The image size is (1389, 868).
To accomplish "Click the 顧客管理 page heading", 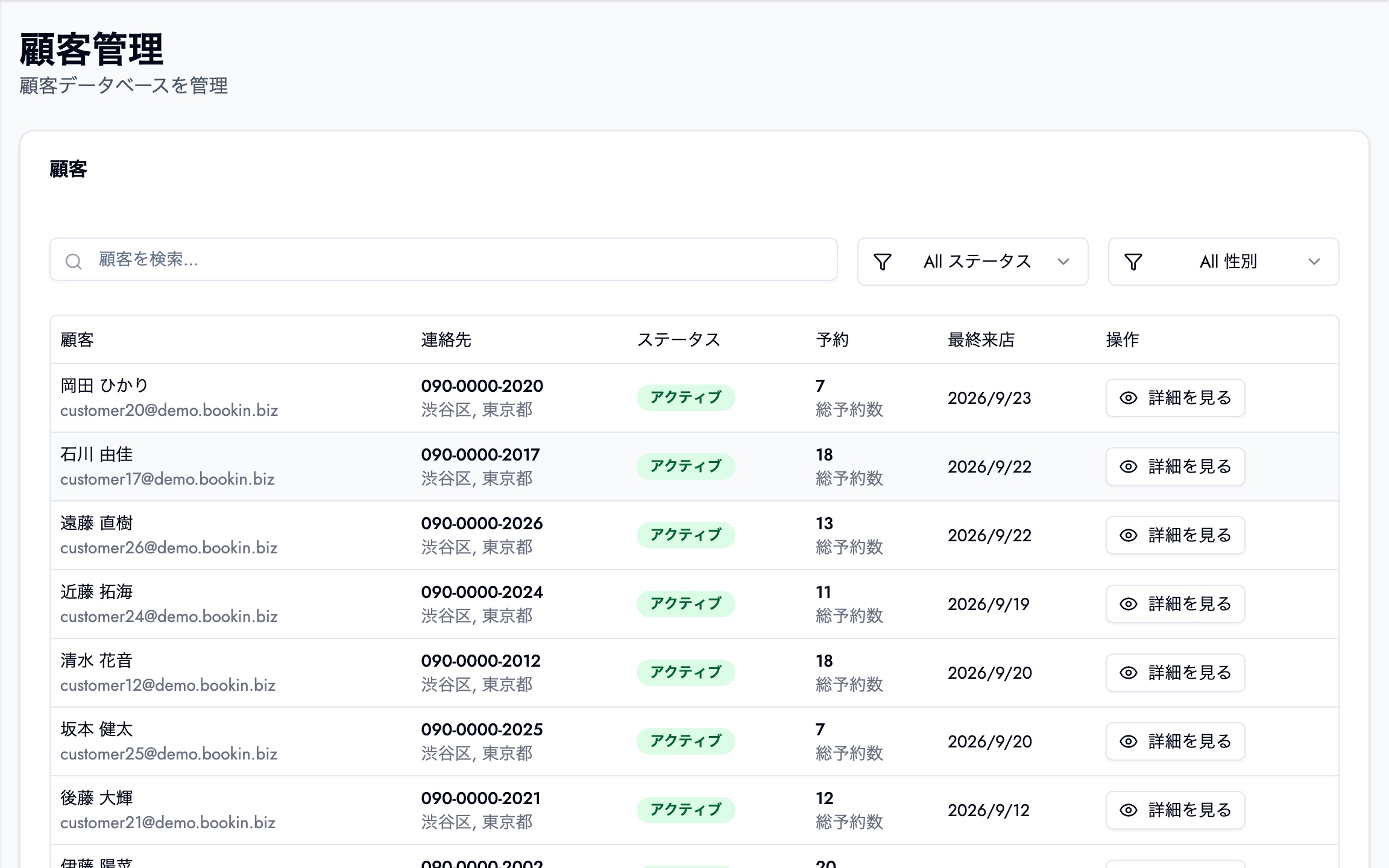I will (x=92, y=49).
